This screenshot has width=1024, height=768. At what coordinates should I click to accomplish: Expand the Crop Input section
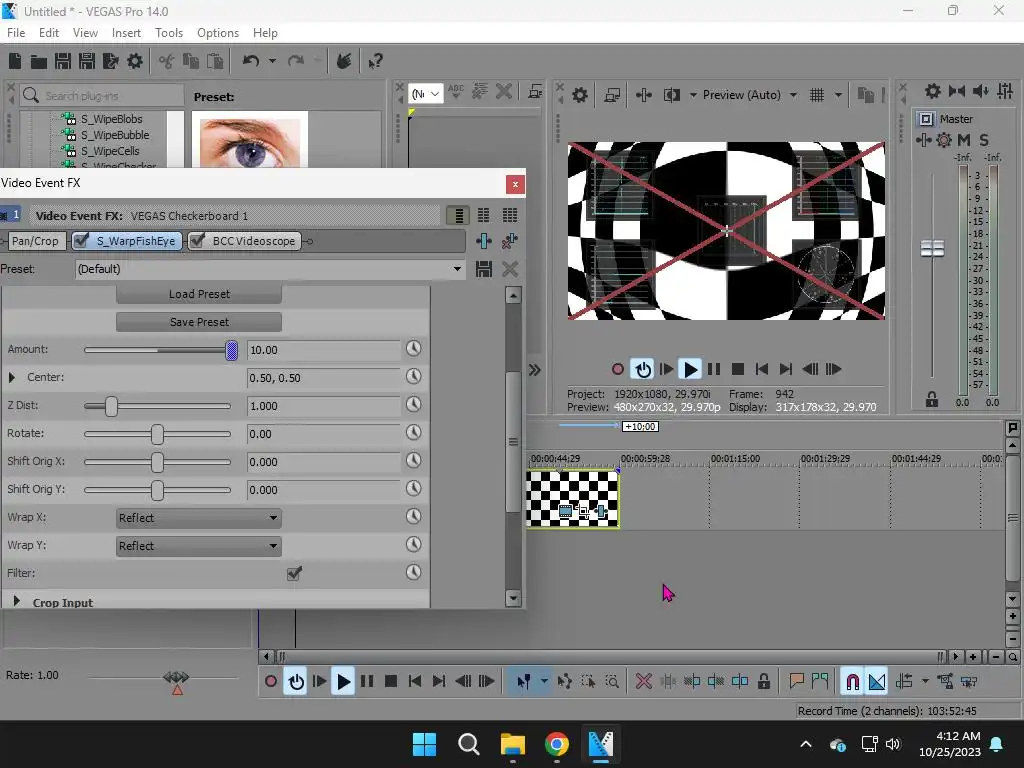[17, 601]
